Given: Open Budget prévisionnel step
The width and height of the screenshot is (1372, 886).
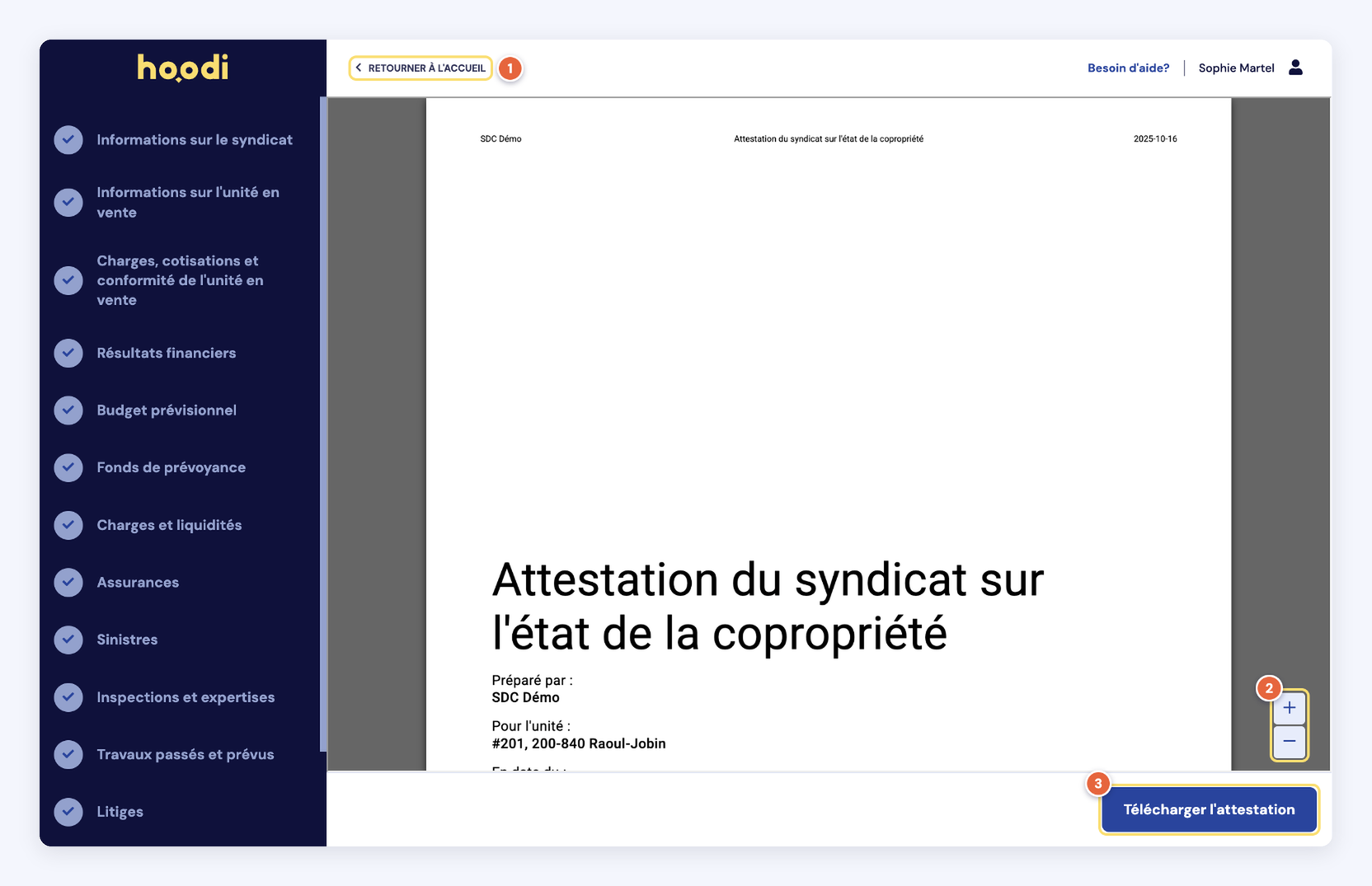Looking at the screenshot, I should click(167, 410).
